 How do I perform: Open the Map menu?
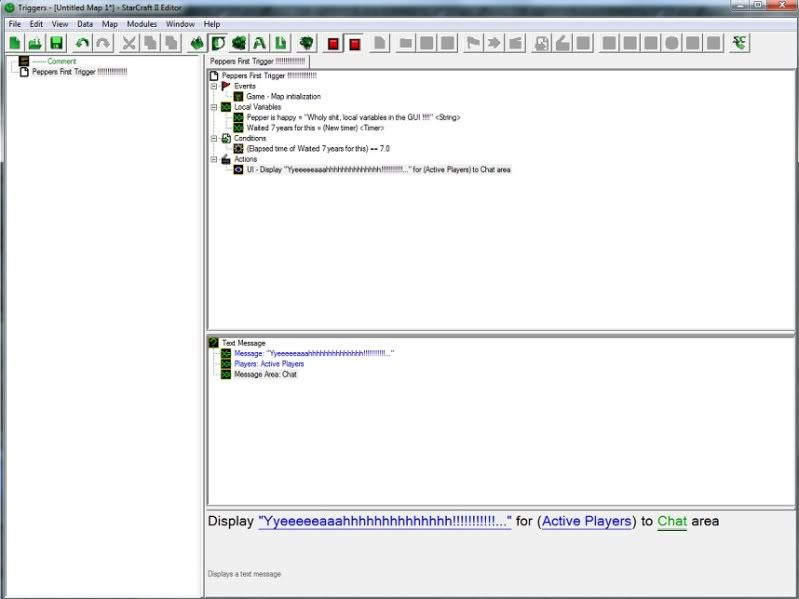tap(110, 24)
